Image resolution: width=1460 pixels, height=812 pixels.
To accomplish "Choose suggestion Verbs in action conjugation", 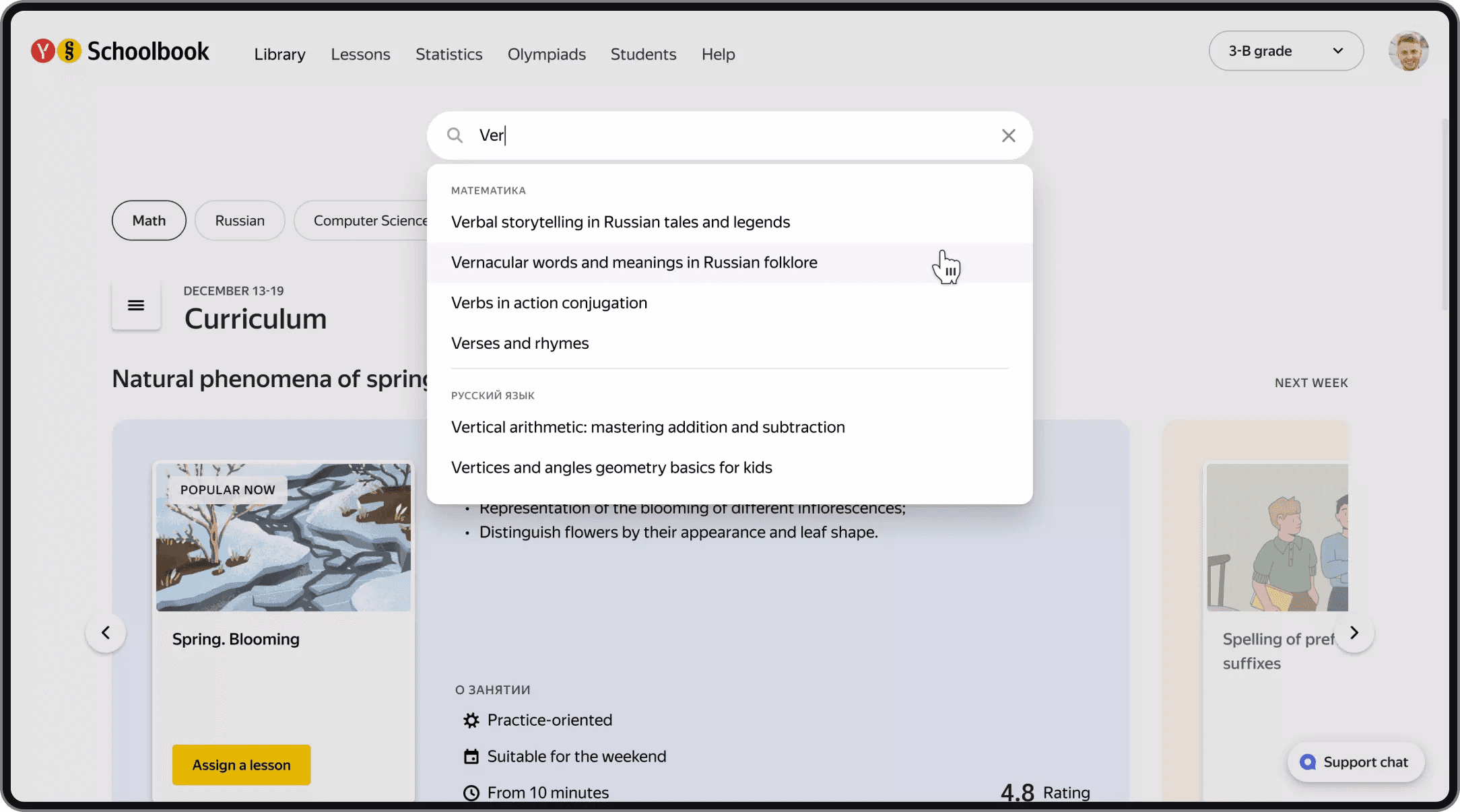I will pyautogui.click(x=549, y=303).
